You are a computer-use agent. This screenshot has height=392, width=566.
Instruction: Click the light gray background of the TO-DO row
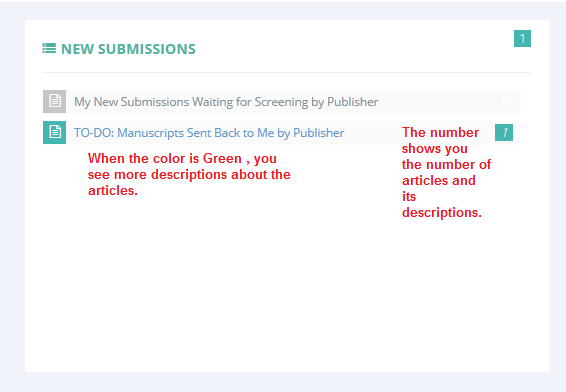[x=372, y=133]
